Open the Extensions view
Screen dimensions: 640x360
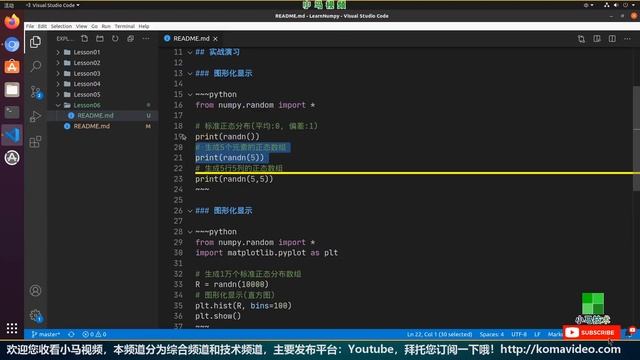coord(36,142)
